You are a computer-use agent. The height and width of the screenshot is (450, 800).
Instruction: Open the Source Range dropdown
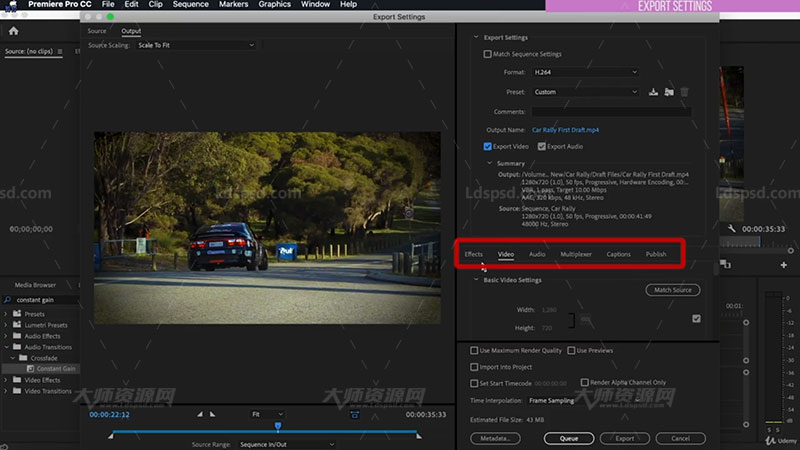(x=286, y=444)
